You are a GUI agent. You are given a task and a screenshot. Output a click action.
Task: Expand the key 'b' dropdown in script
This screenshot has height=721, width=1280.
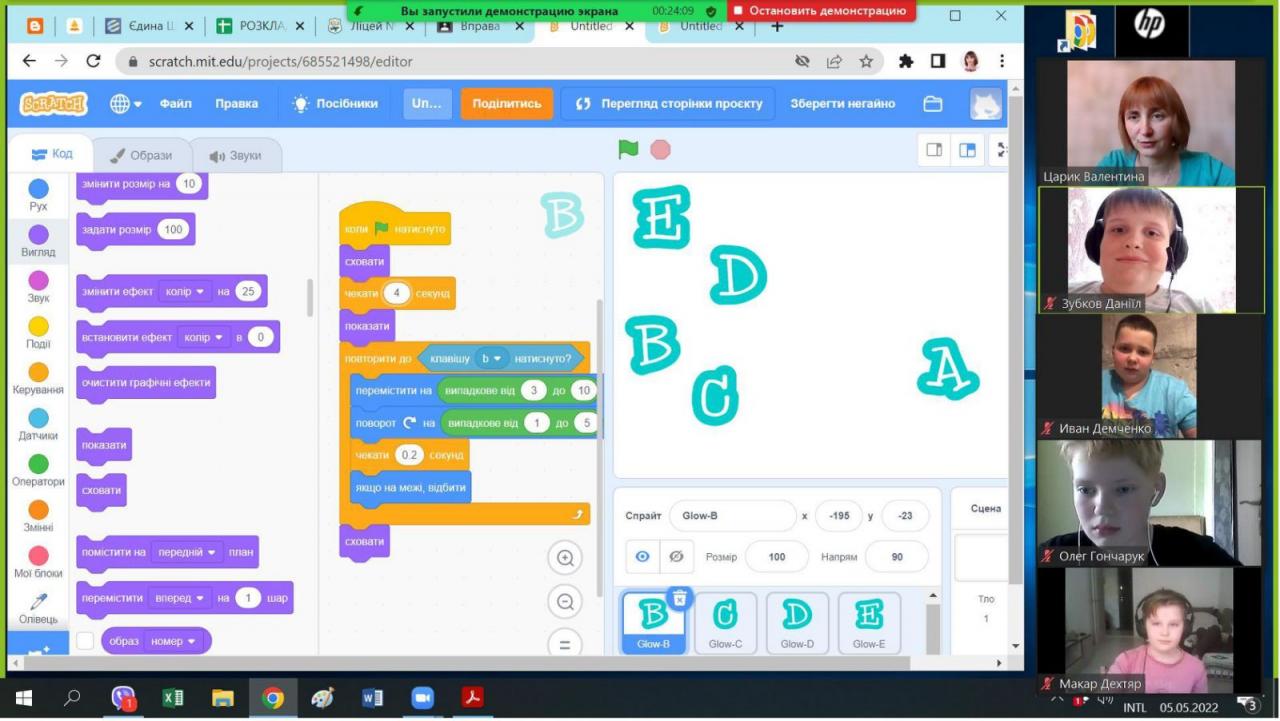click(496, 358)
